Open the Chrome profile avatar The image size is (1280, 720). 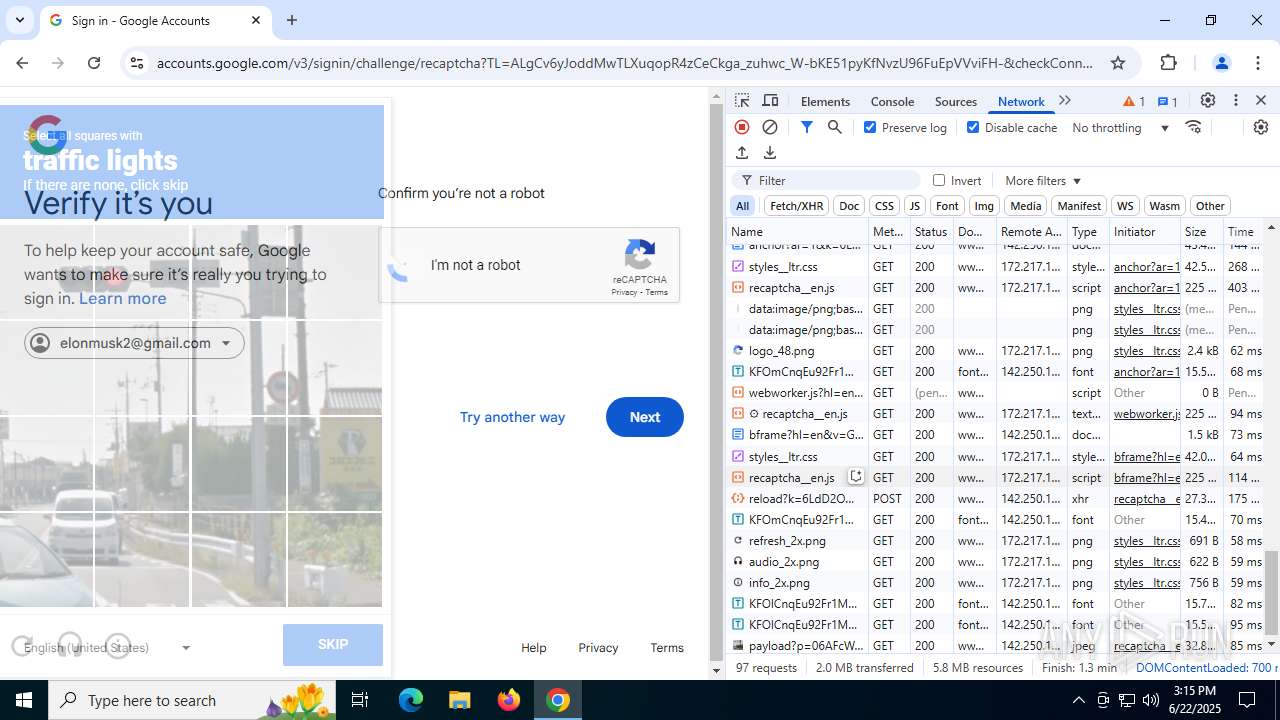[1221, 63]
